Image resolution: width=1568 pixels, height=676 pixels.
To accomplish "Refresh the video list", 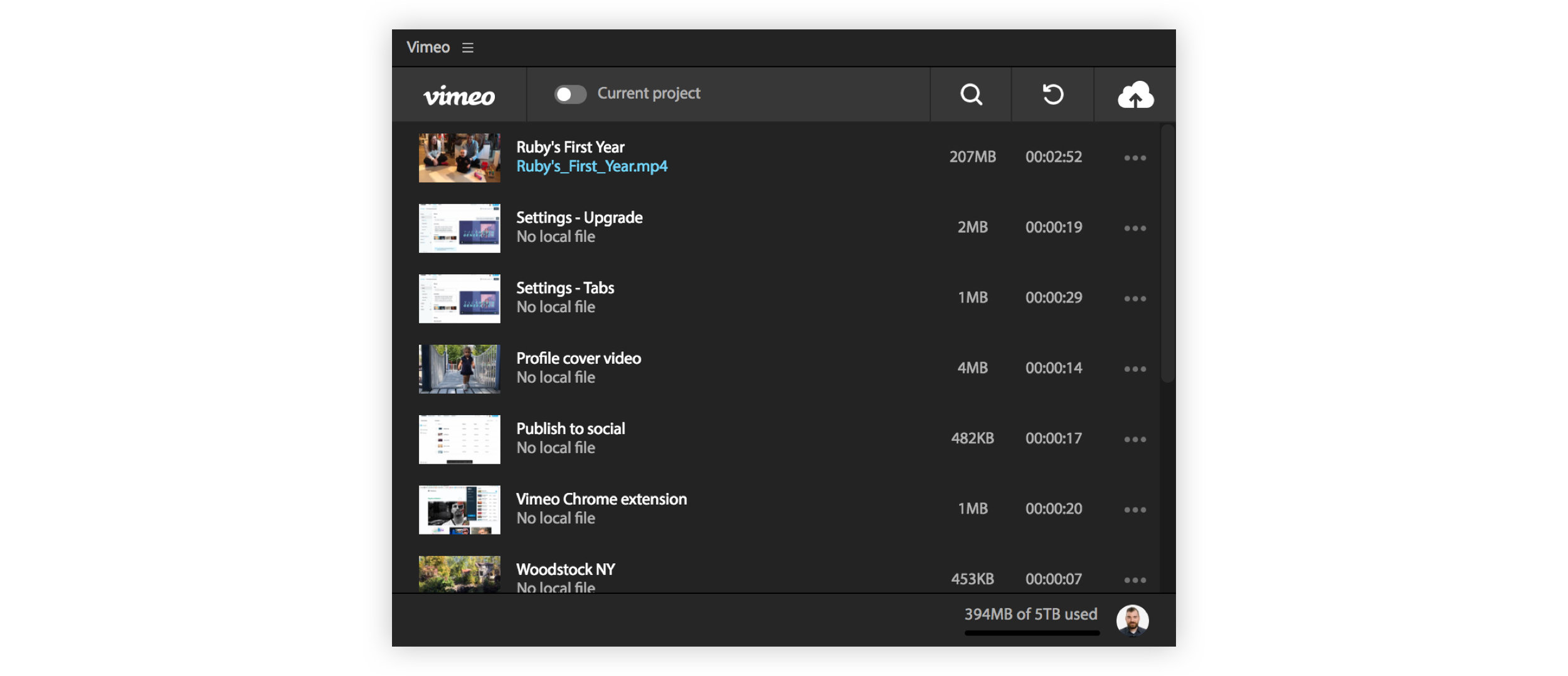I will [1052, 95].
